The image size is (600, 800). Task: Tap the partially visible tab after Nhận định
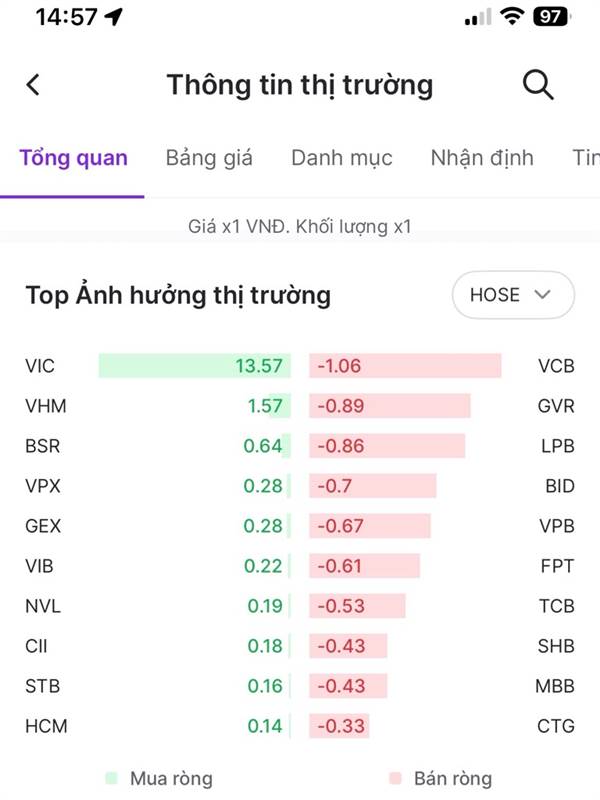pos(584,158)
